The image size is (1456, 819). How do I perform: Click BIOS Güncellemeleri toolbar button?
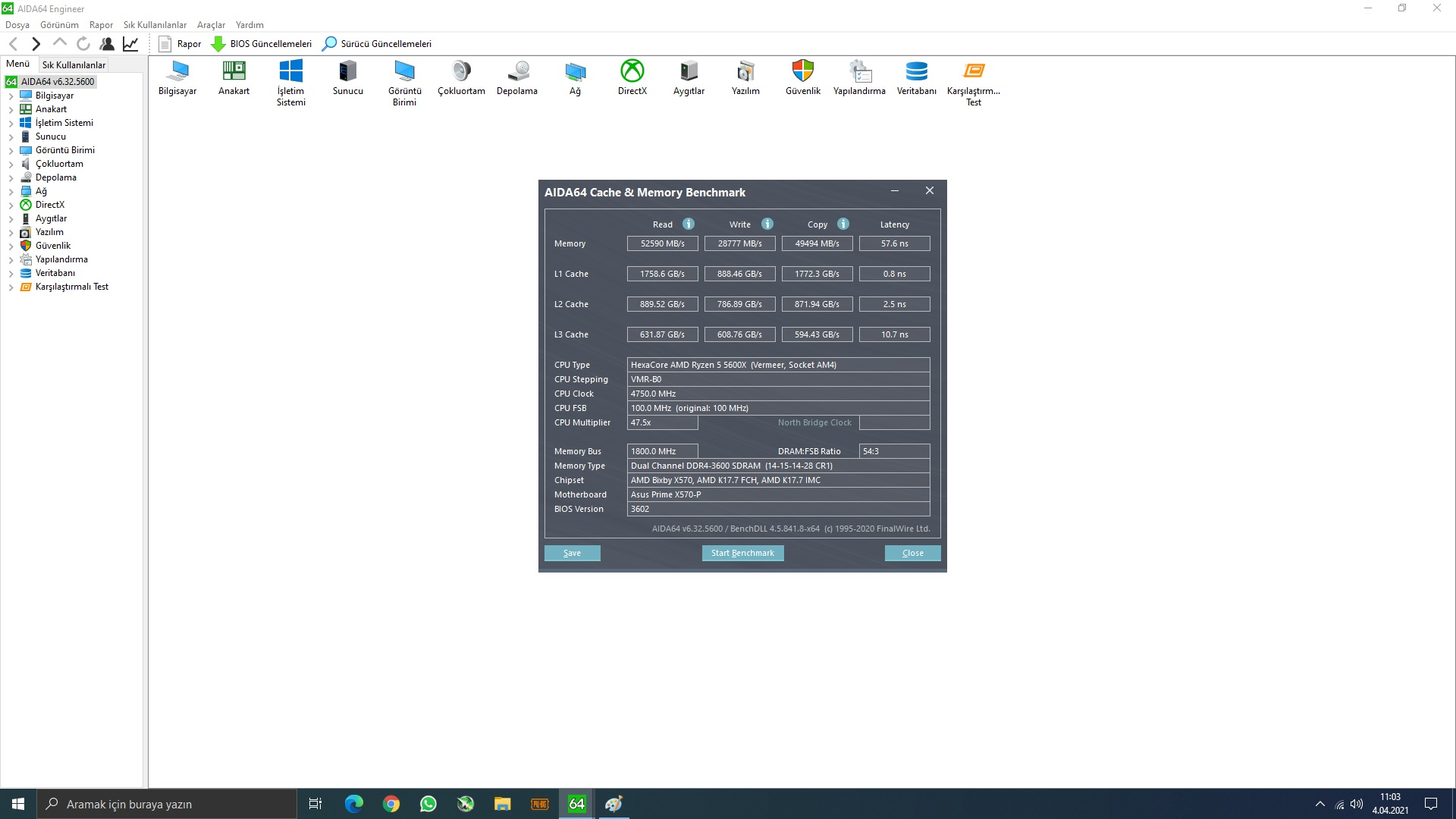pyautogui.click(x=262, y=44)
